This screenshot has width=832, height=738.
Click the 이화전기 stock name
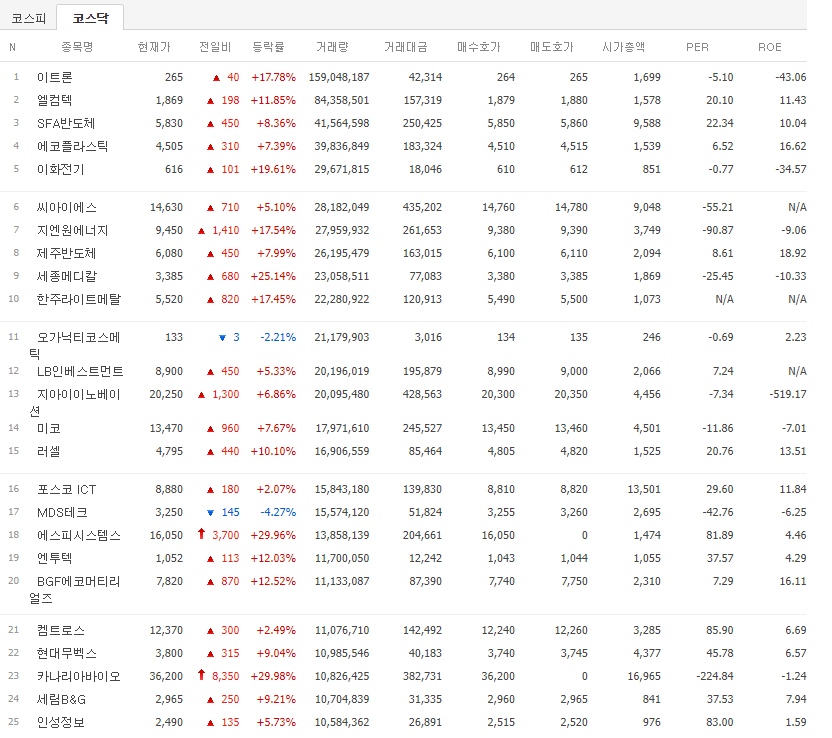60,169
